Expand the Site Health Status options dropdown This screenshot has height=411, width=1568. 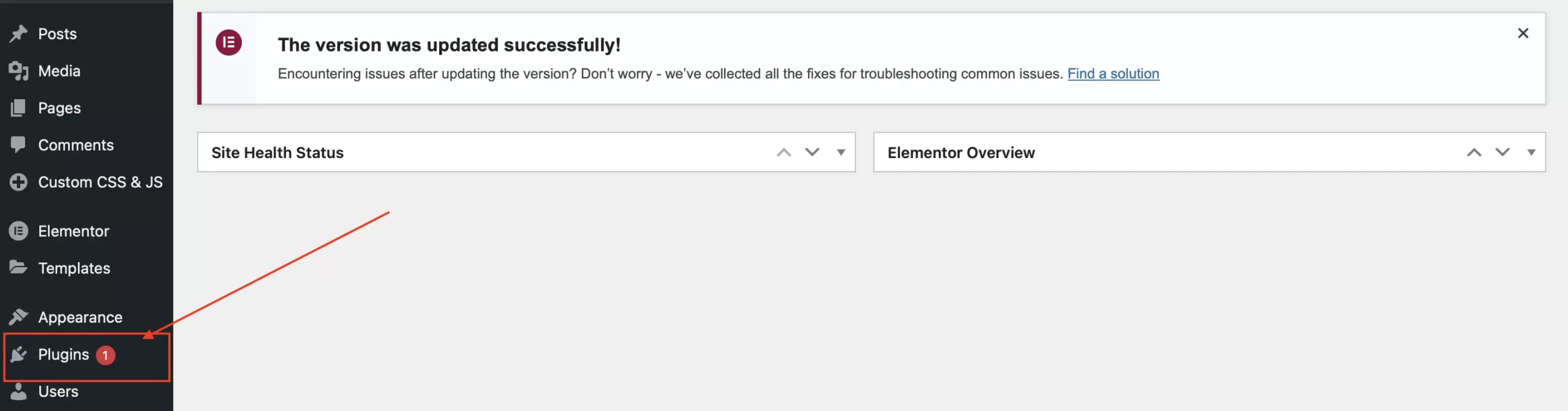pos(841,152)
